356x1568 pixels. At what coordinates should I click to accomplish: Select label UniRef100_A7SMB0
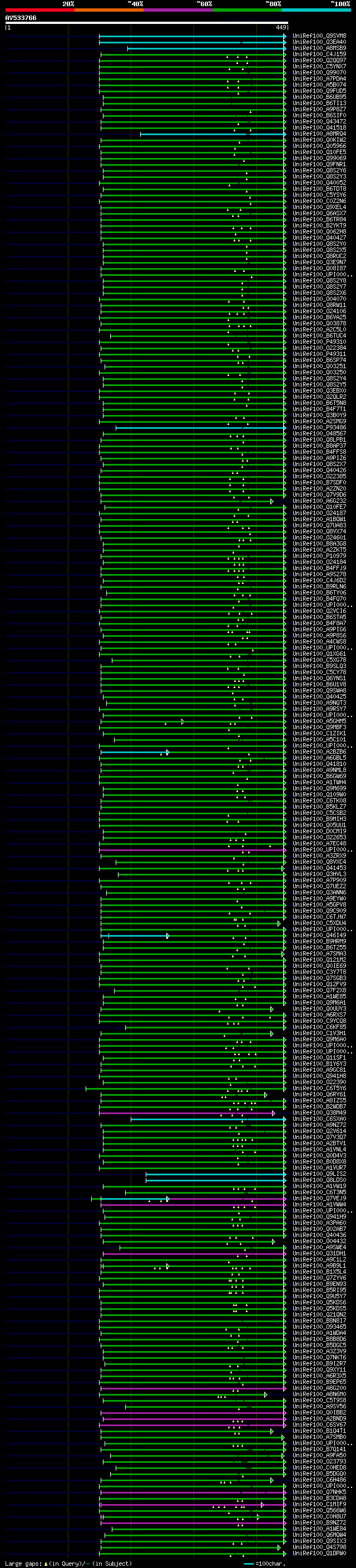coord(319,1437)
